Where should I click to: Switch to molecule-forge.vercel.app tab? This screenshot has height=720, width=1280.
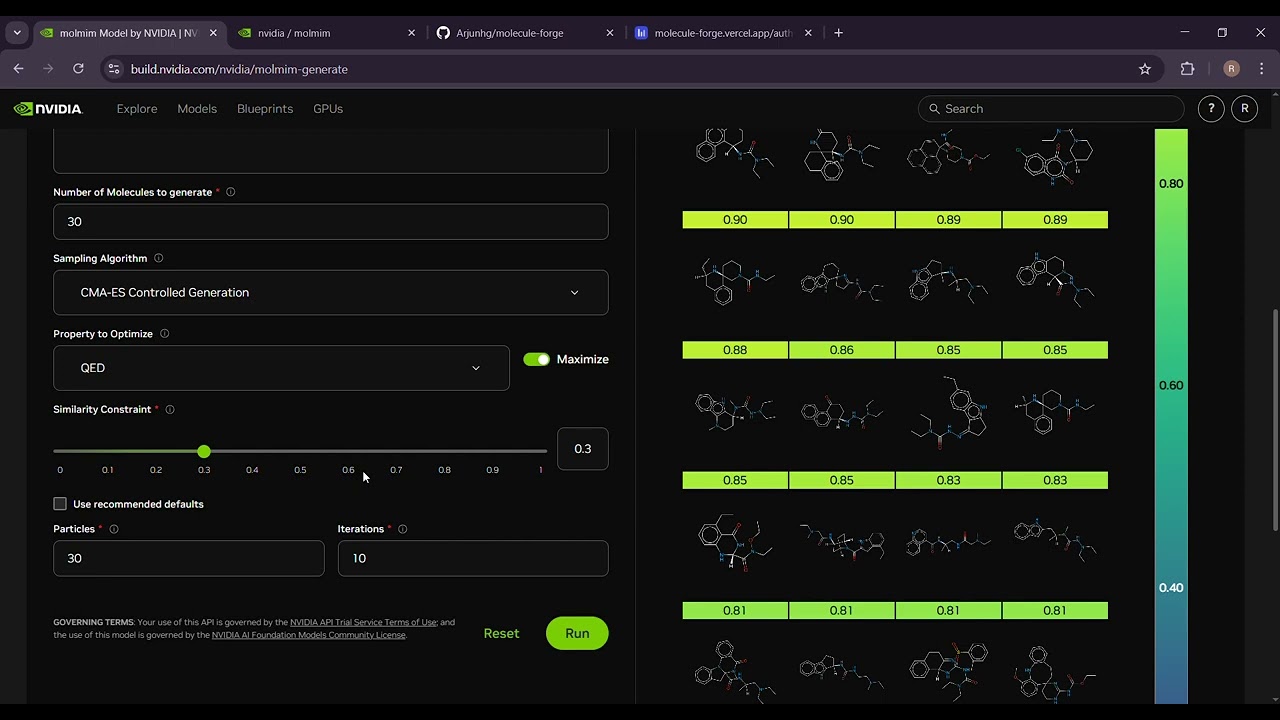tap(723, 33)
